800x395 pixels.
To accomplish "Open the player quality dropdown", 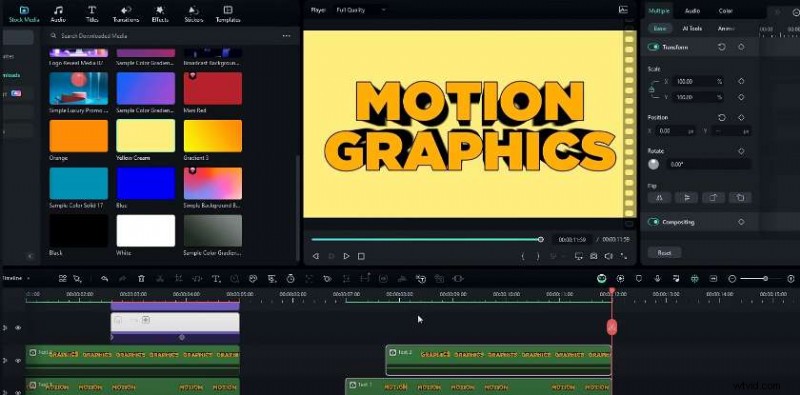I will tap(361, 10).
